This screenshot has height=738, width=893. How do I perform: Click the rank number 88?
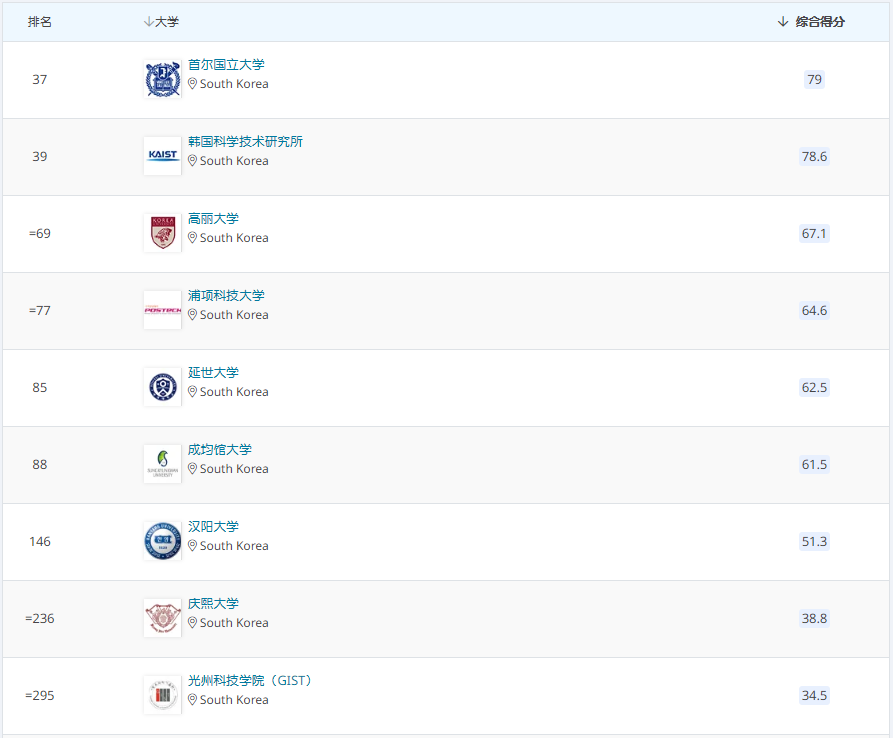pyautogui.click(x=40, y=464)
